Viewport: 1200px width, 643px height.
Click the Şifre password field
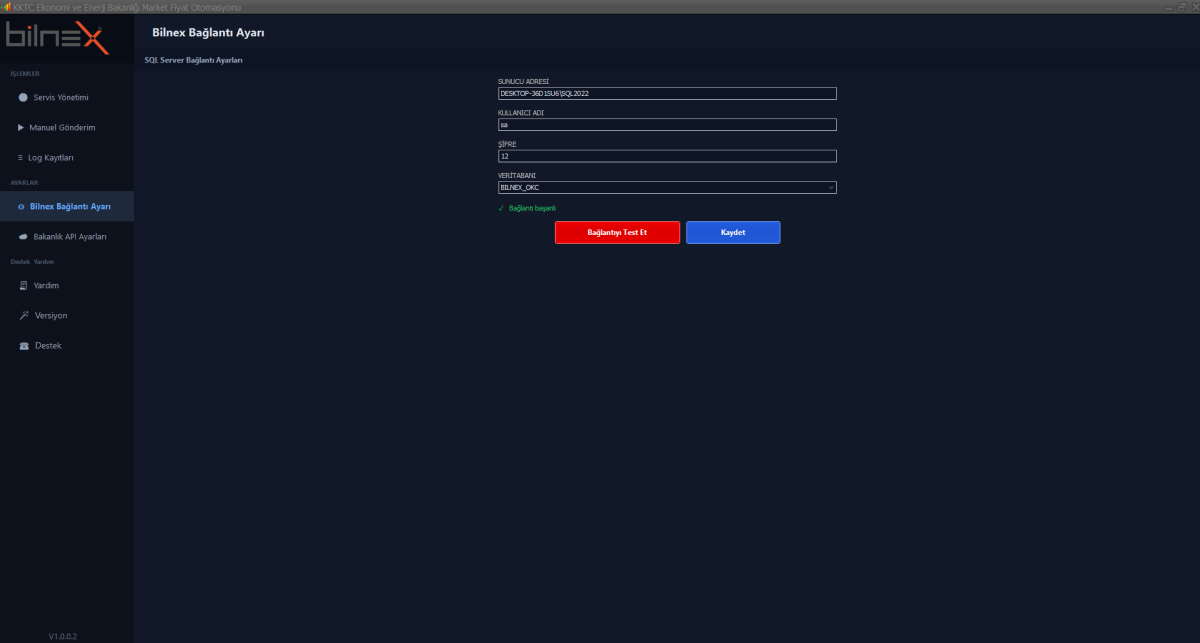[667, 156]
